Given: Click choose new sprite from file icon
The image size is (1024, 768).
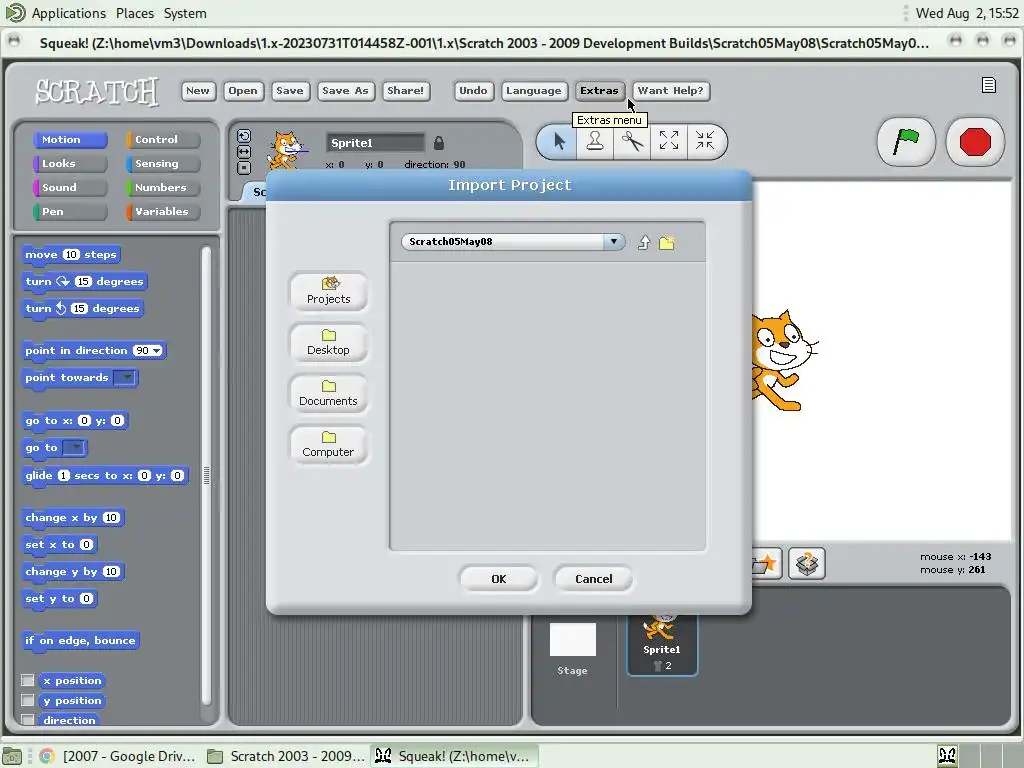Looking at the screenshot, I should click(766, 564).
